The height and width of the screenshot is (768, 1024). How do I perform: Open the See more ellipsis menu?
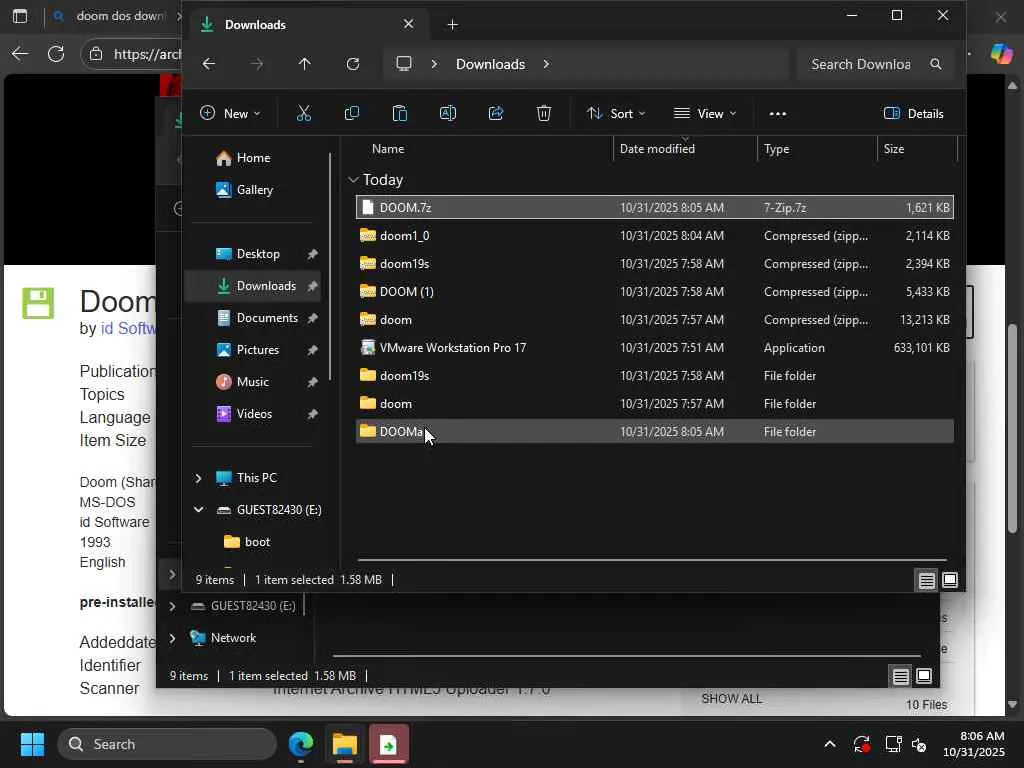click(778, 114)
